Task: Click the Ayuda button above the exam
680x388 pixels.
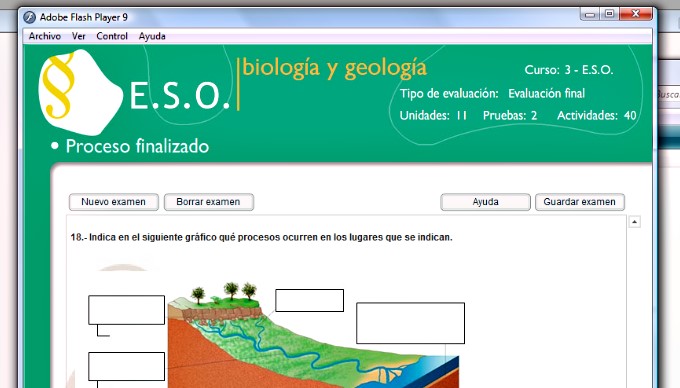Action: pos(485,202)
